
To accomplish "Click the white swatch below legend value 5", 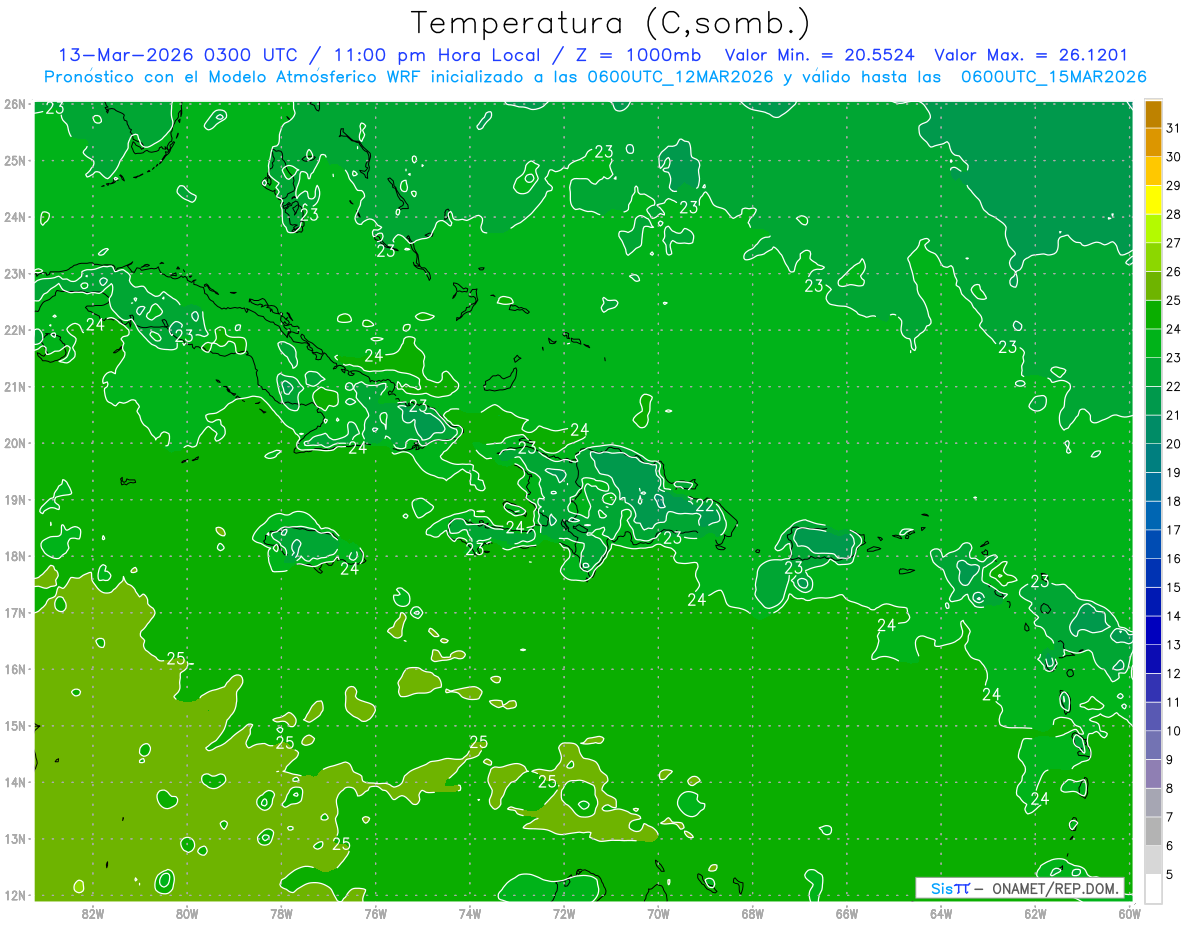I will [x=1153, y=888].
